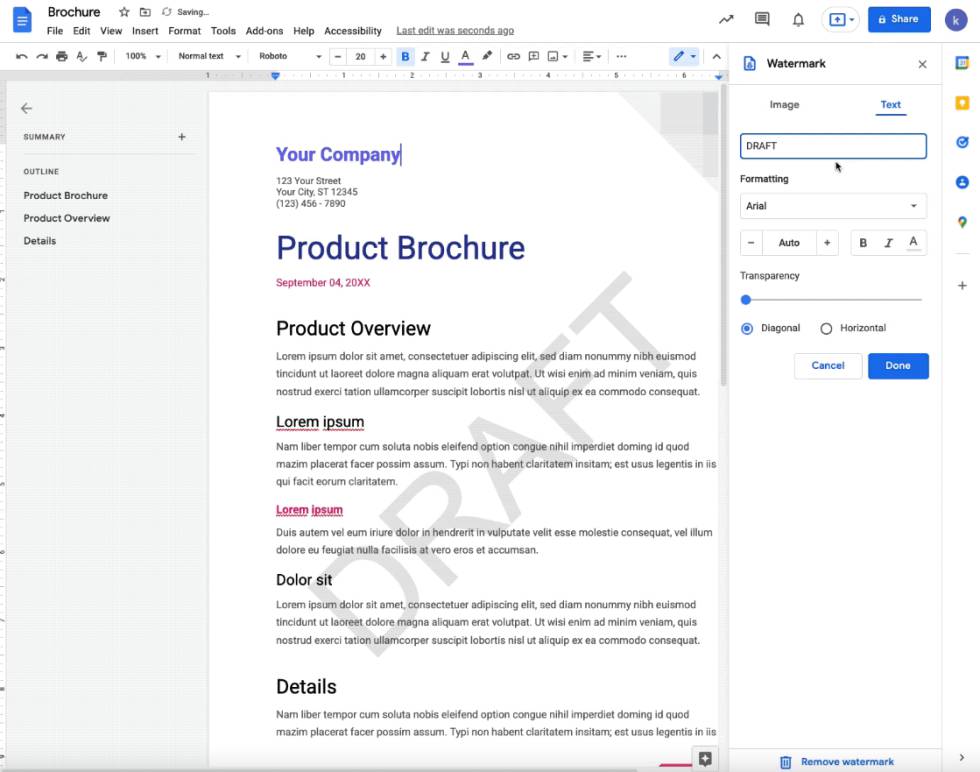This screenshot has width=980, height=772.
Task: Open the text alignment dropdown
Action: (591, 56)
